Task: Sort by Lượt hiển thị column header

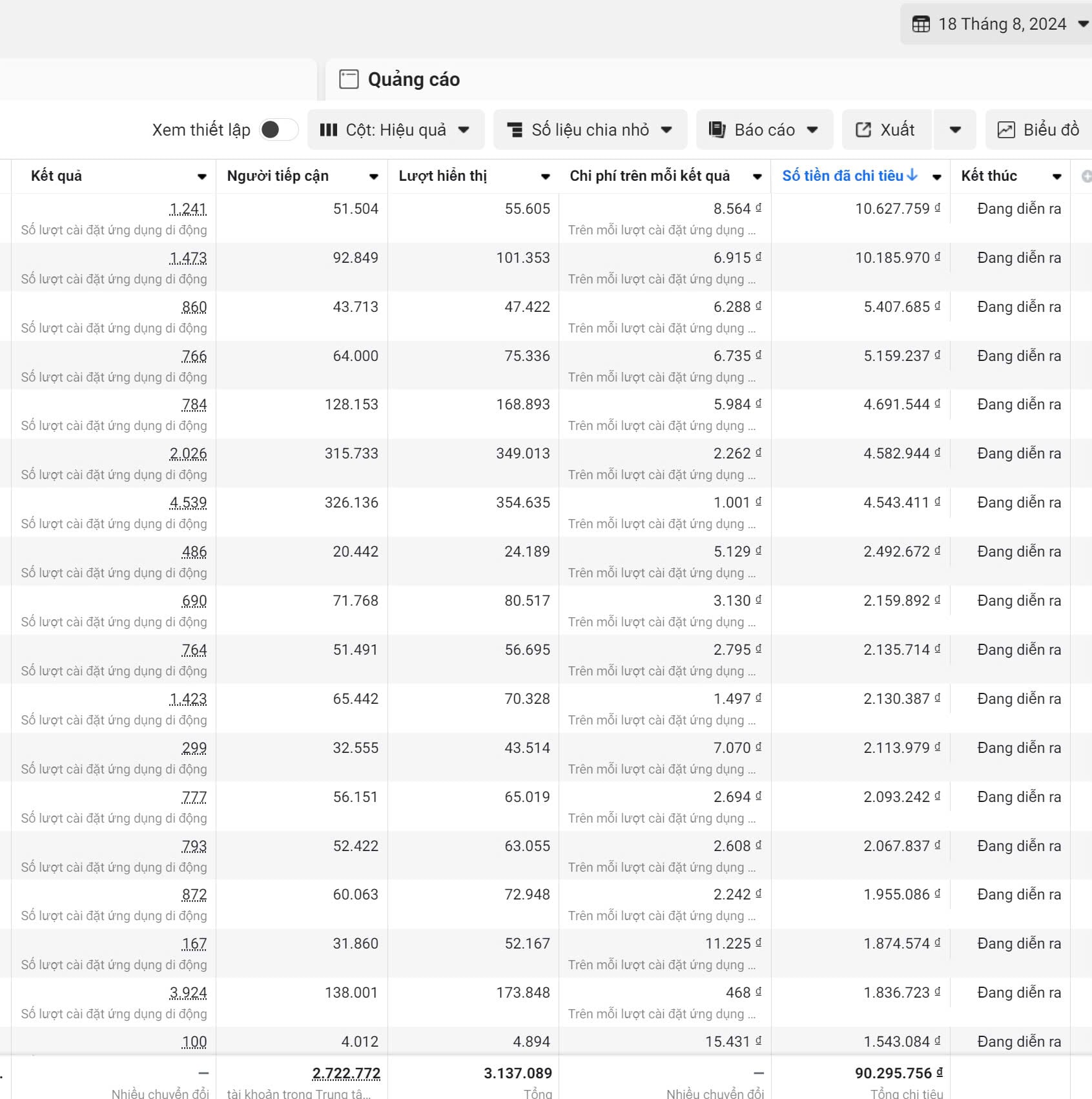Action: click(x=443, y=176)
